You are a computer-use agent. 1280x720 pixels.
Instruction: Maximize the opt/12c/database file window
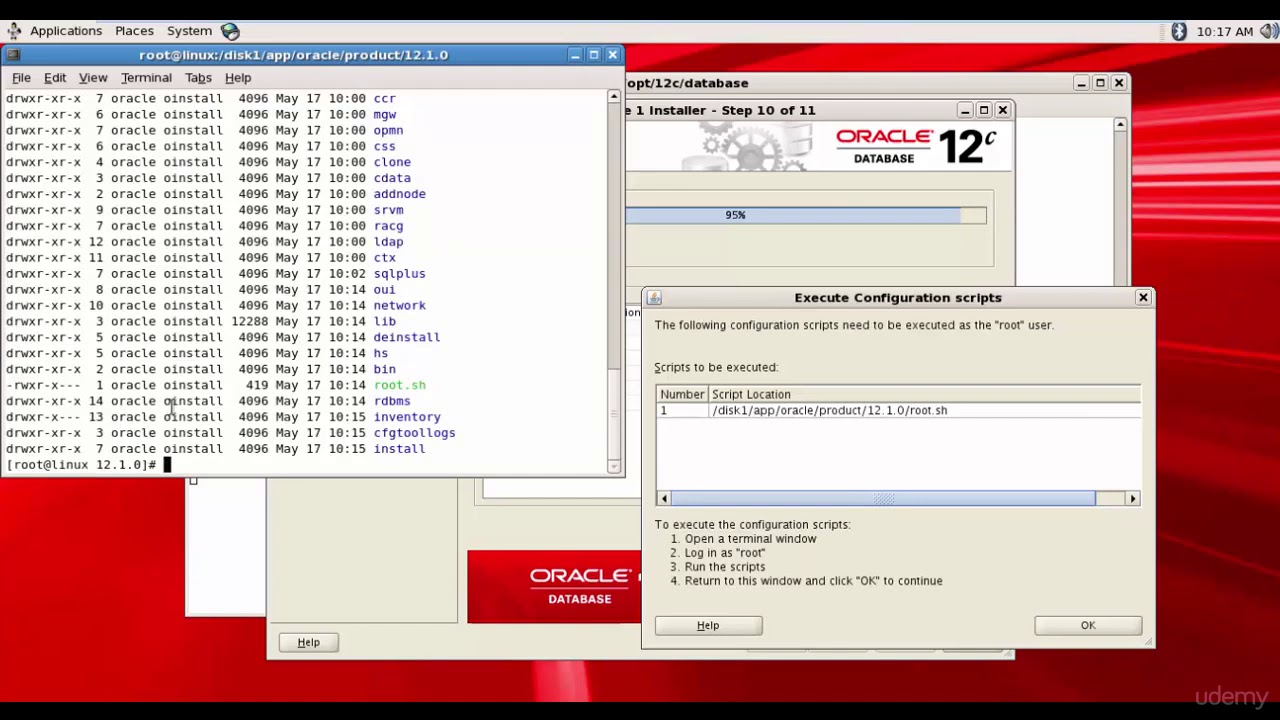click(x=1100, y=83)
